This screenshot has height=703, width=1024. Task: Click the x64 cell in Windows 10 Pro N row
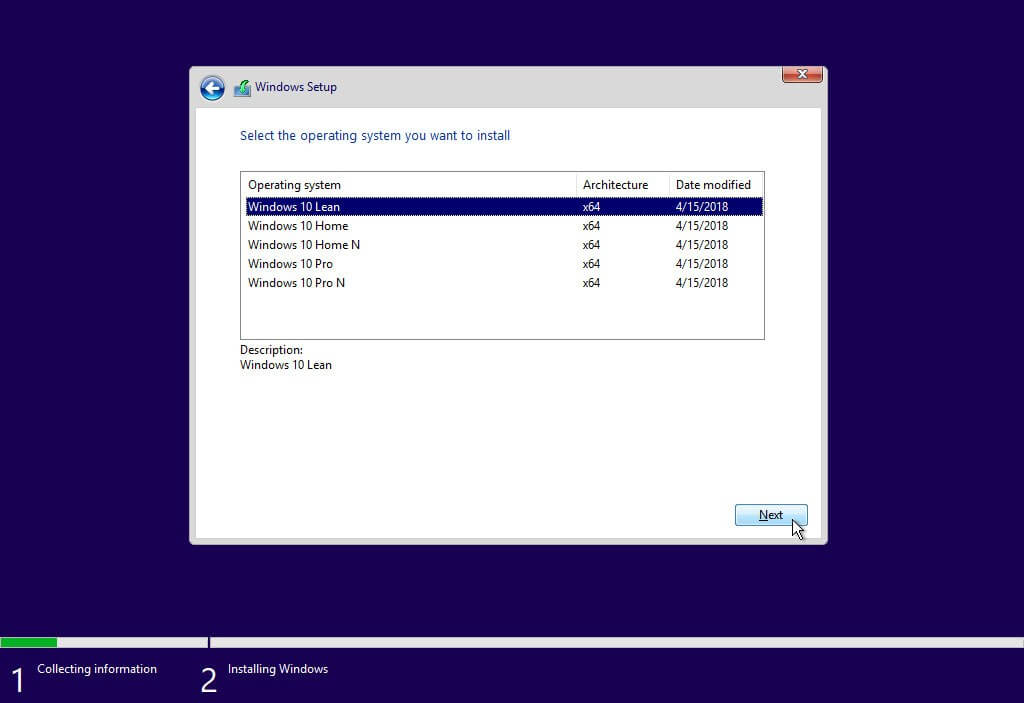pyautogui.click(x=591, y=282)
